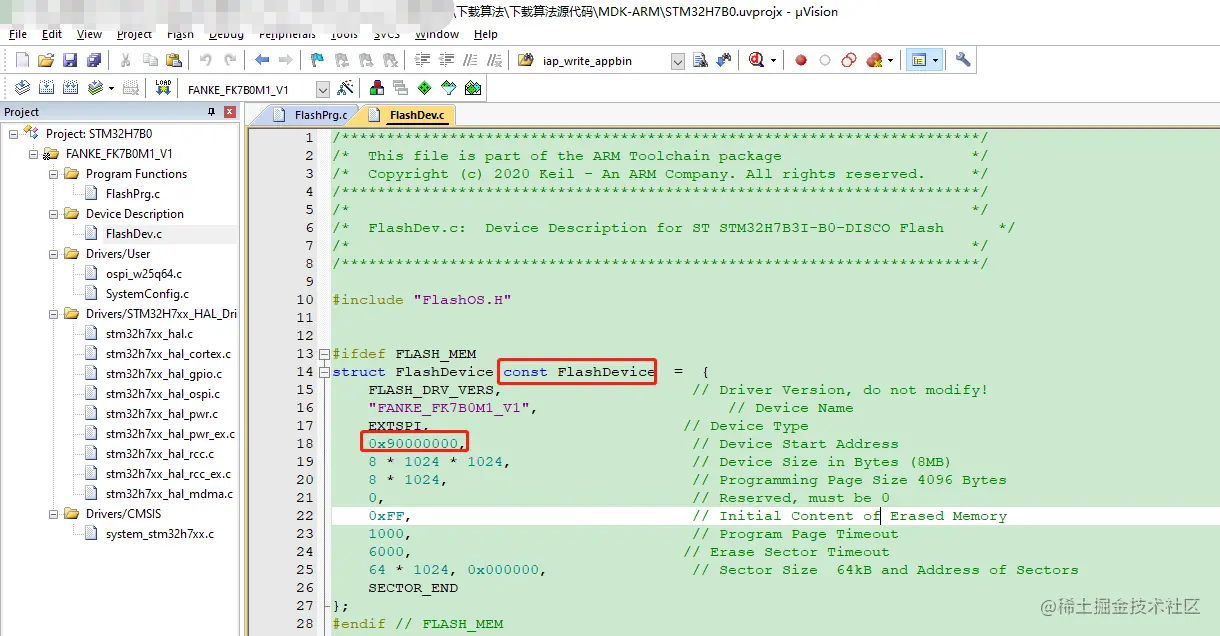Open the find text dropdown arrow

(678, 61)
